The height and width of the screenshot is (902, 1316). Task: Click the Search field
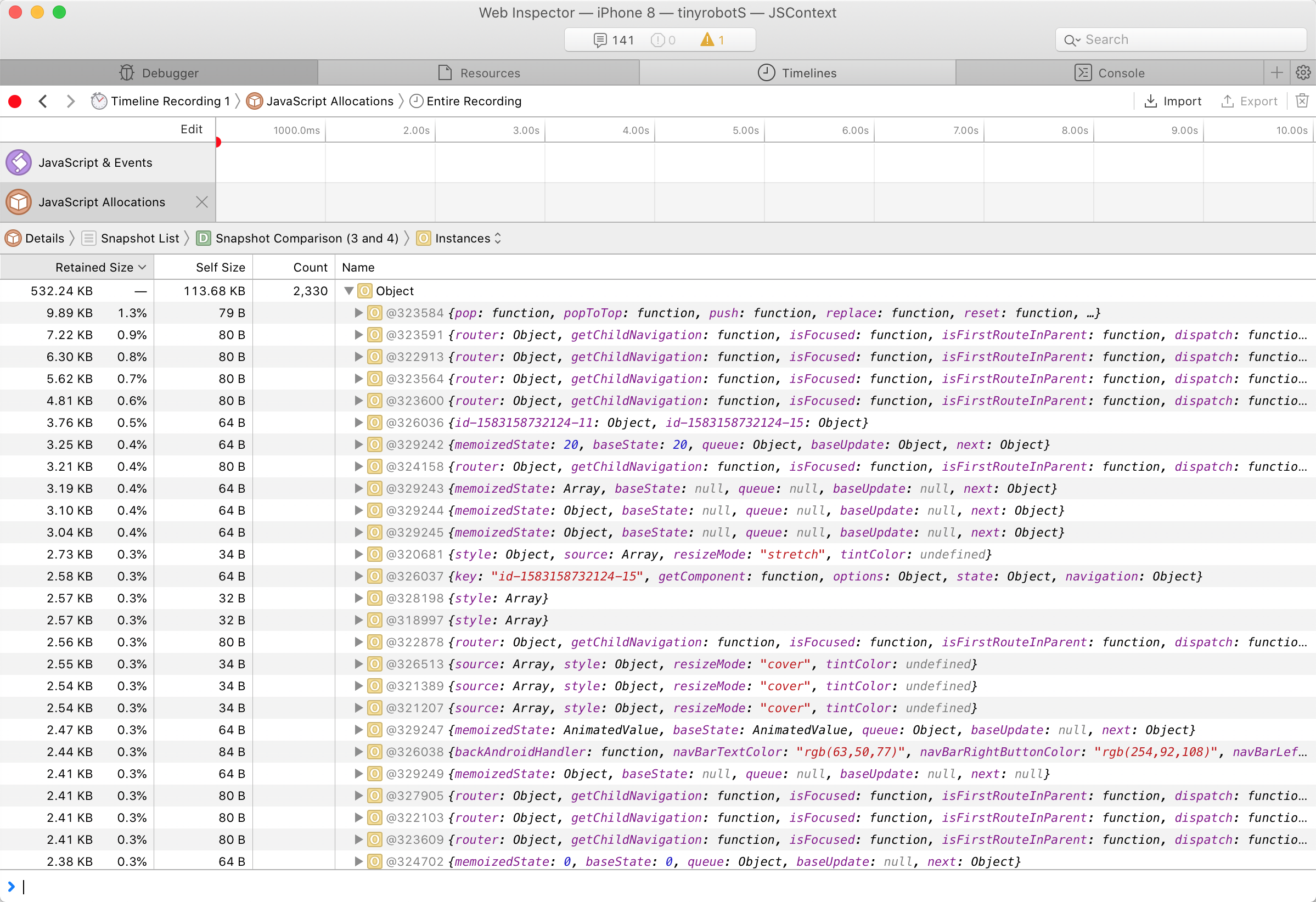click(1181, 40)
